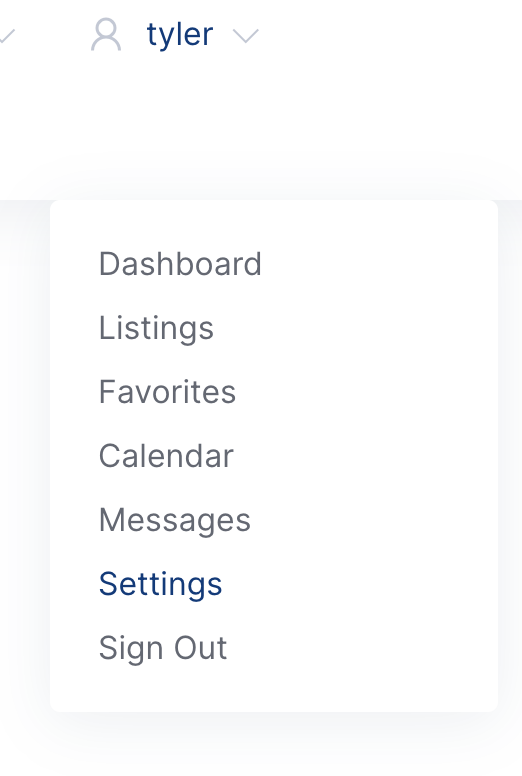Screen dimensions: 522x776
Task: View Messages from the user menu
Action: click(x=175, y=520)
